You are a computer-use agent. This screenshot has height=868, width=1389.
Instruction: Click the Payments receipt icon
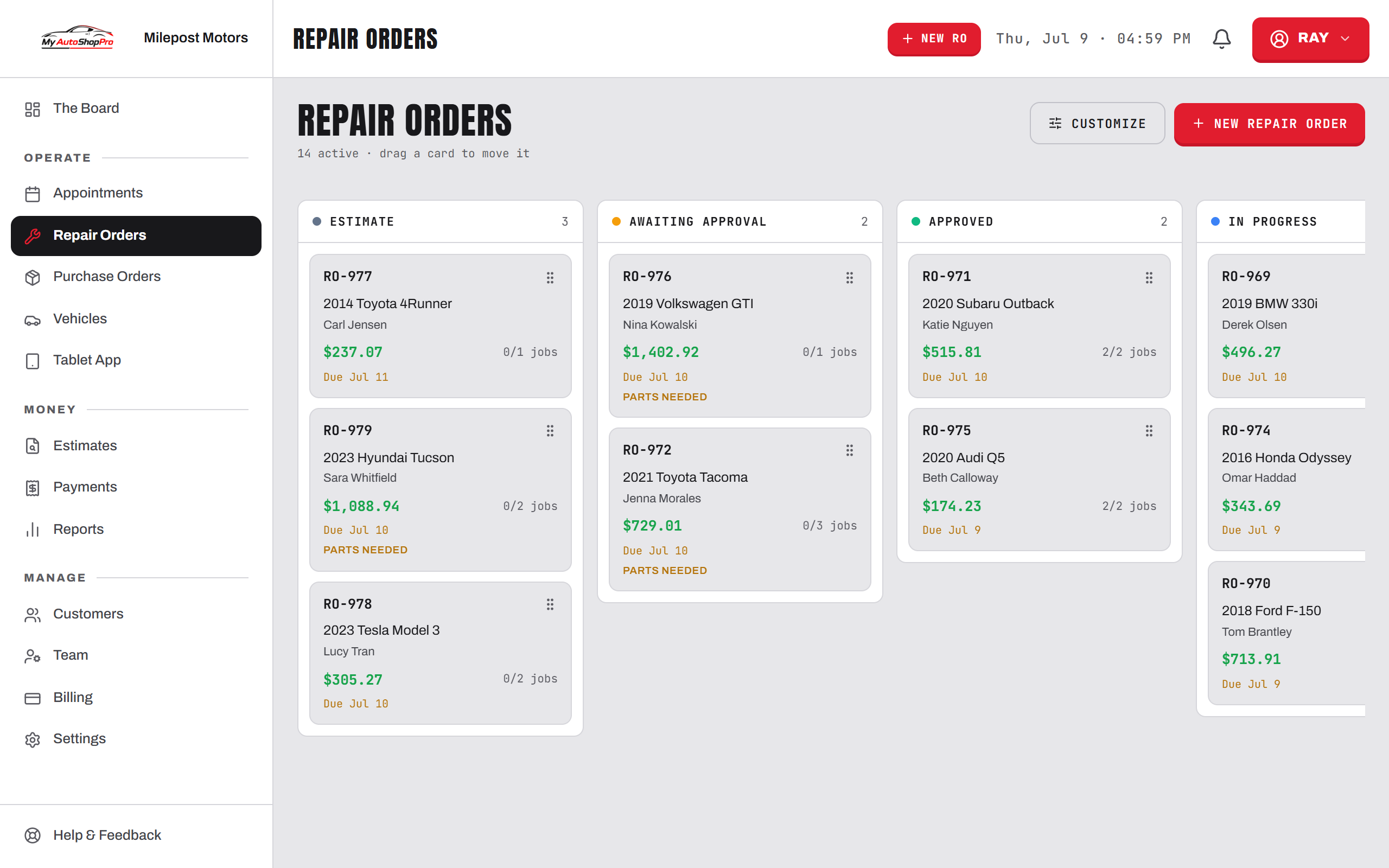[33, 488]
